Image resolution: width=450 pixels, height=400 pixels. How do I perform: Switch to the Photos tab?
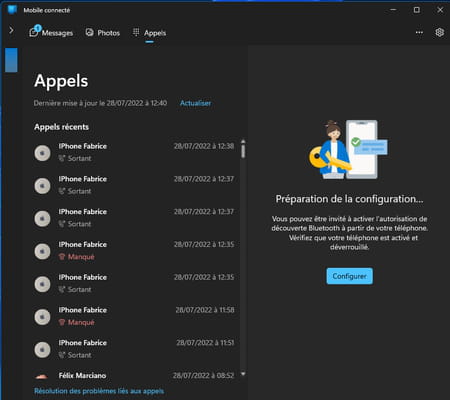[x=103, y=33]
